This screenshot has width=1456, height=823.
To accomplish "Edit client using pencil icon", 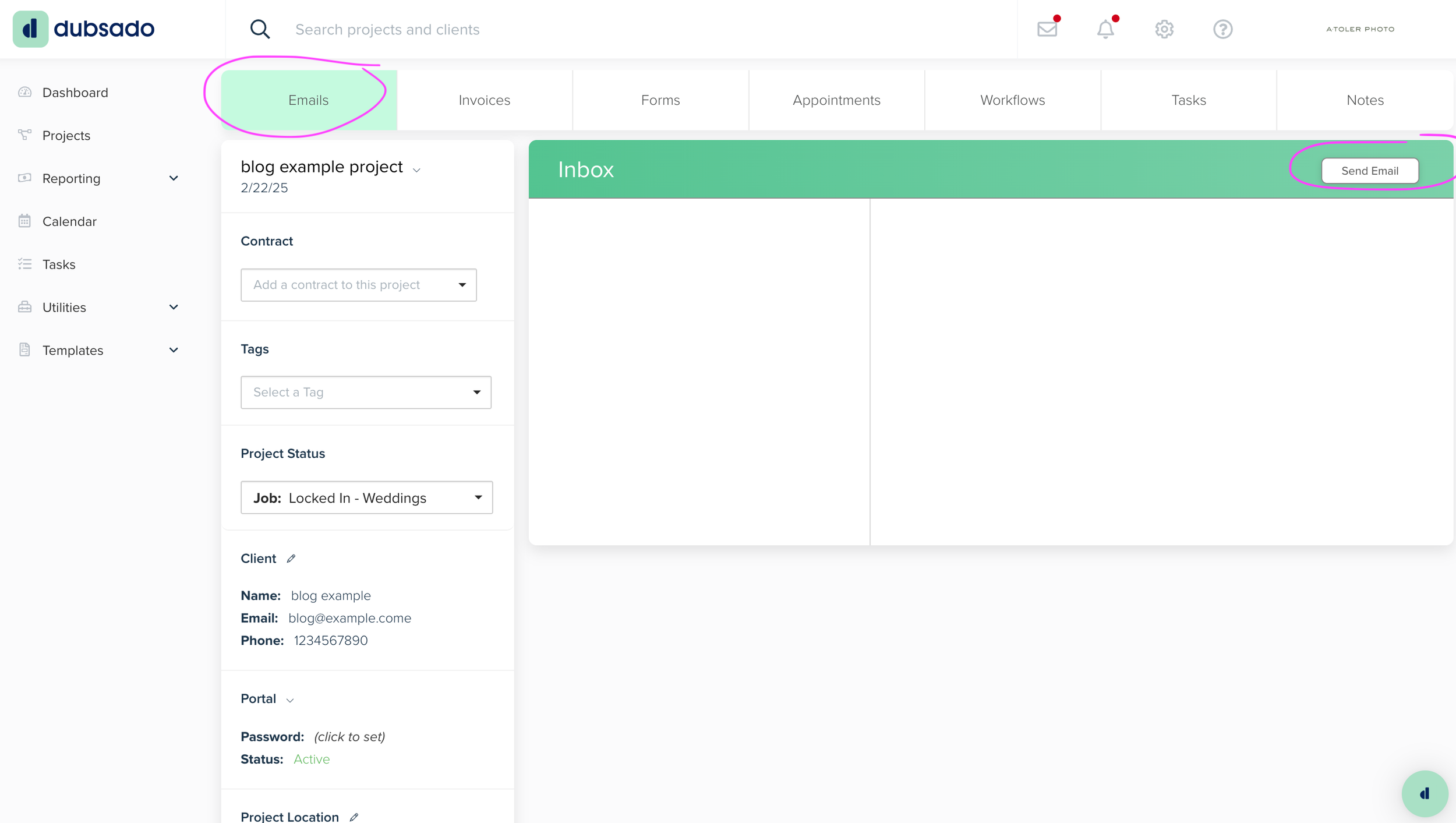I will (x=291, y=559).
